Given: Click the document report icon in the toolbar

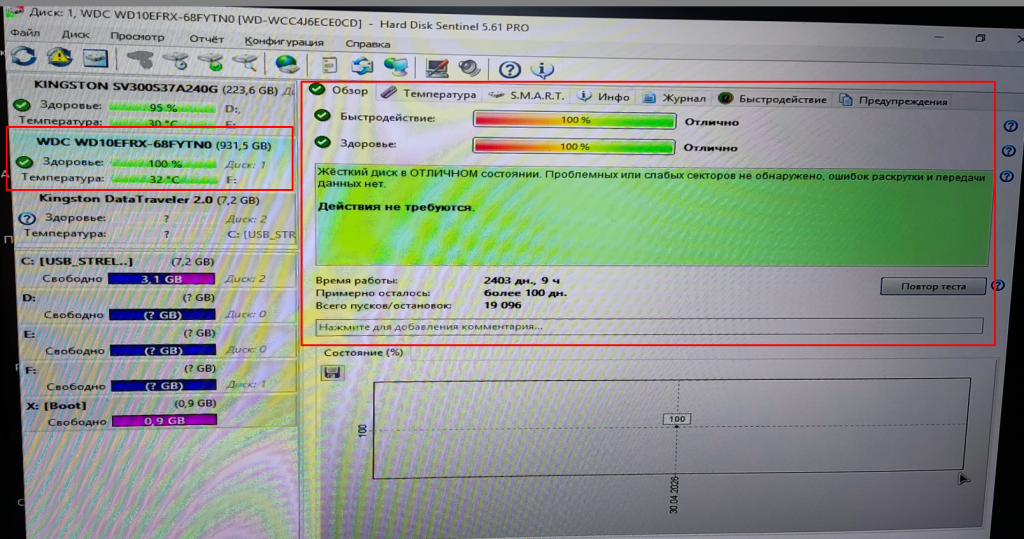Looking at the screenshot, I should (x=329, y=67).
